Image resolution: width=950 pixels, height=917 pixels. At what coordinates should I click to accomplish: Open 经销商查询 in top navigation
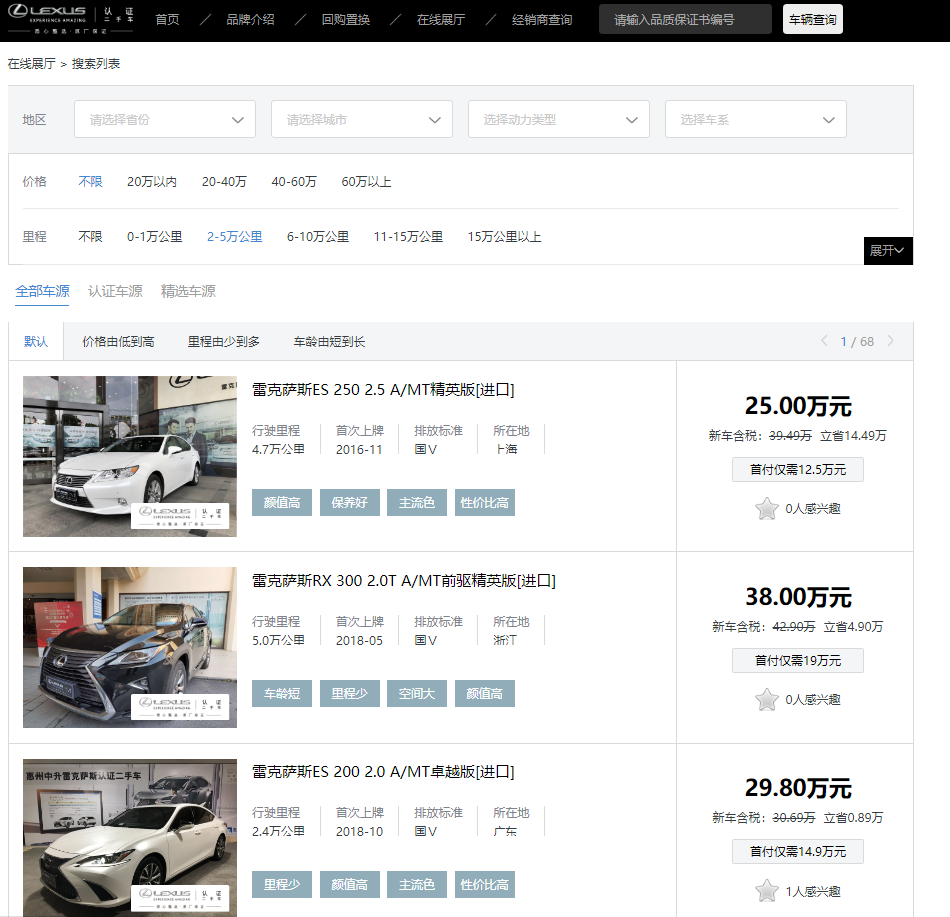[542, 20]
